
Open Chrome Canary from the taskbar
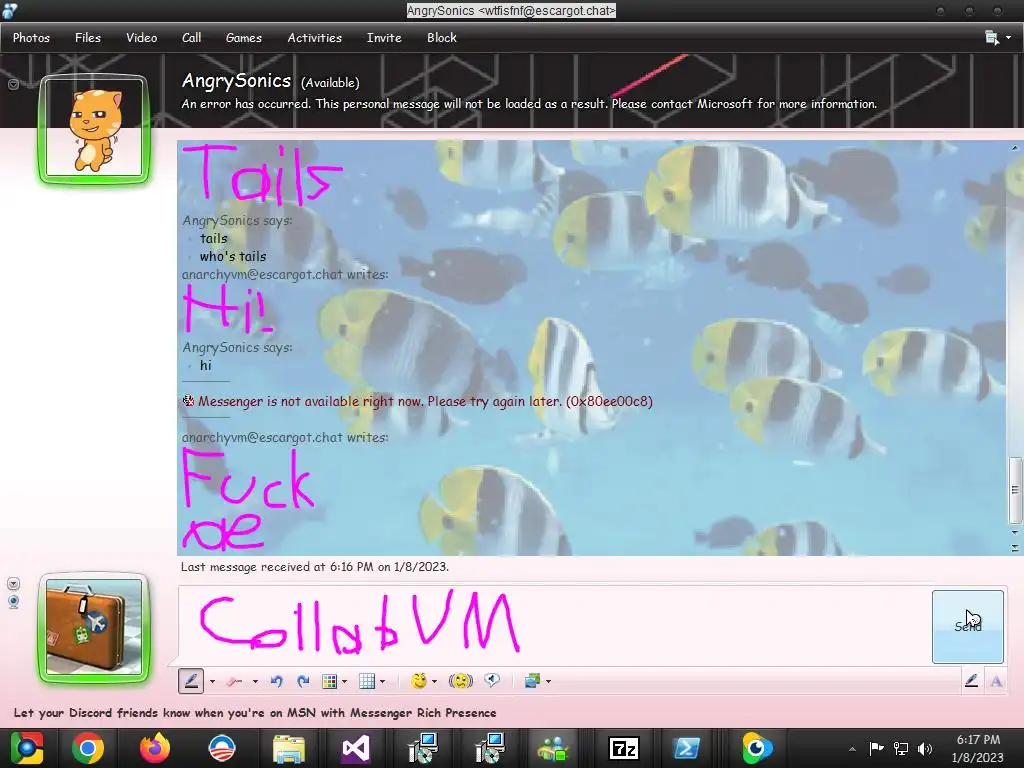coord(26,748)
